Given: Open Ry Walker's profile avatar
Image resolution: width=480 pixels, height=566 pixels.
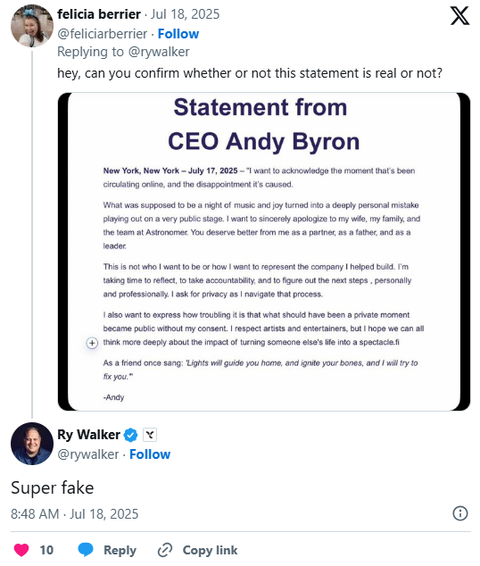Looking at the screenshot, I should (x=32, y=443).
